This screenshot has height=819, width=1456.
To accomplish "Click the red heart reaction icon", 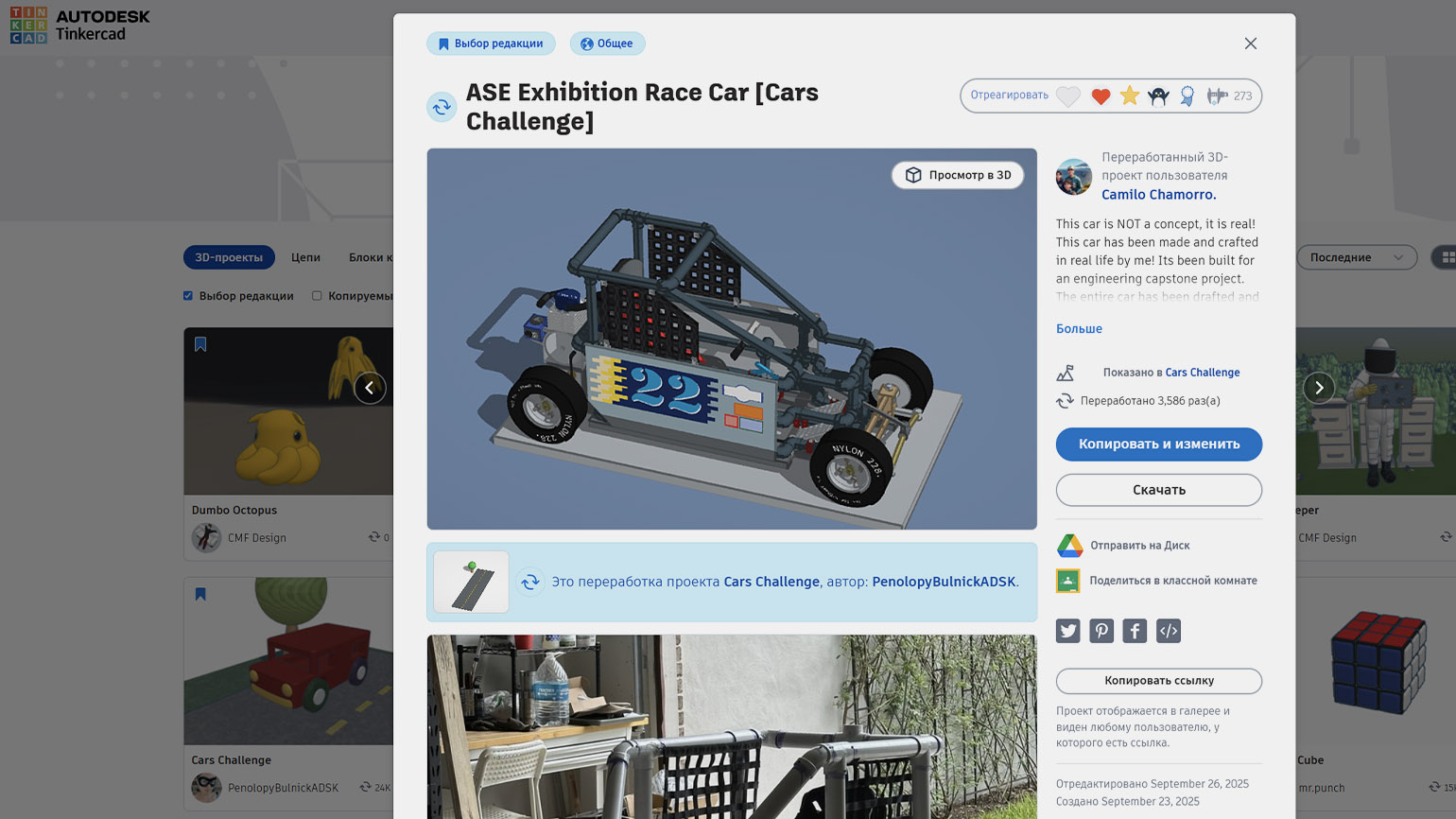I will [x=1100, y=96].
